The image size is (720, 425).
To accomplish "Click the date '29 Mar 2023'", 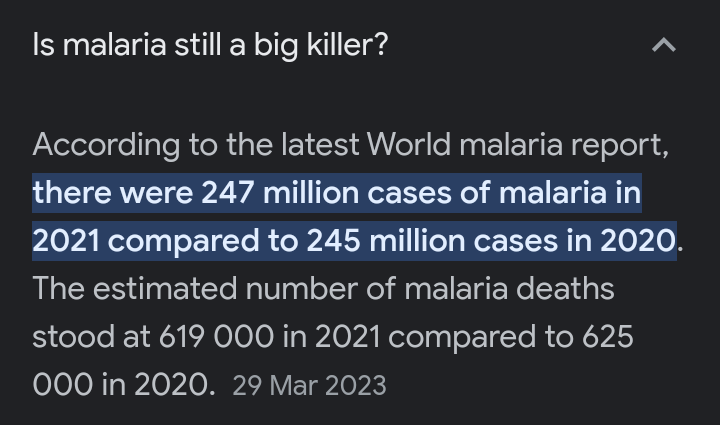I will (x=309, y=386).
